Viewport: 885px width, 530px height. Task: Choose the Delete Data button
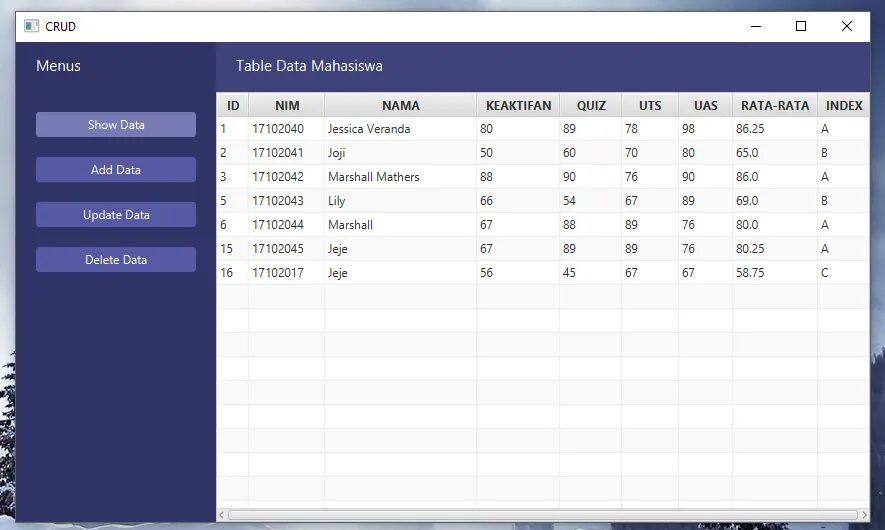pyautogui.click(x=116, y=260)
